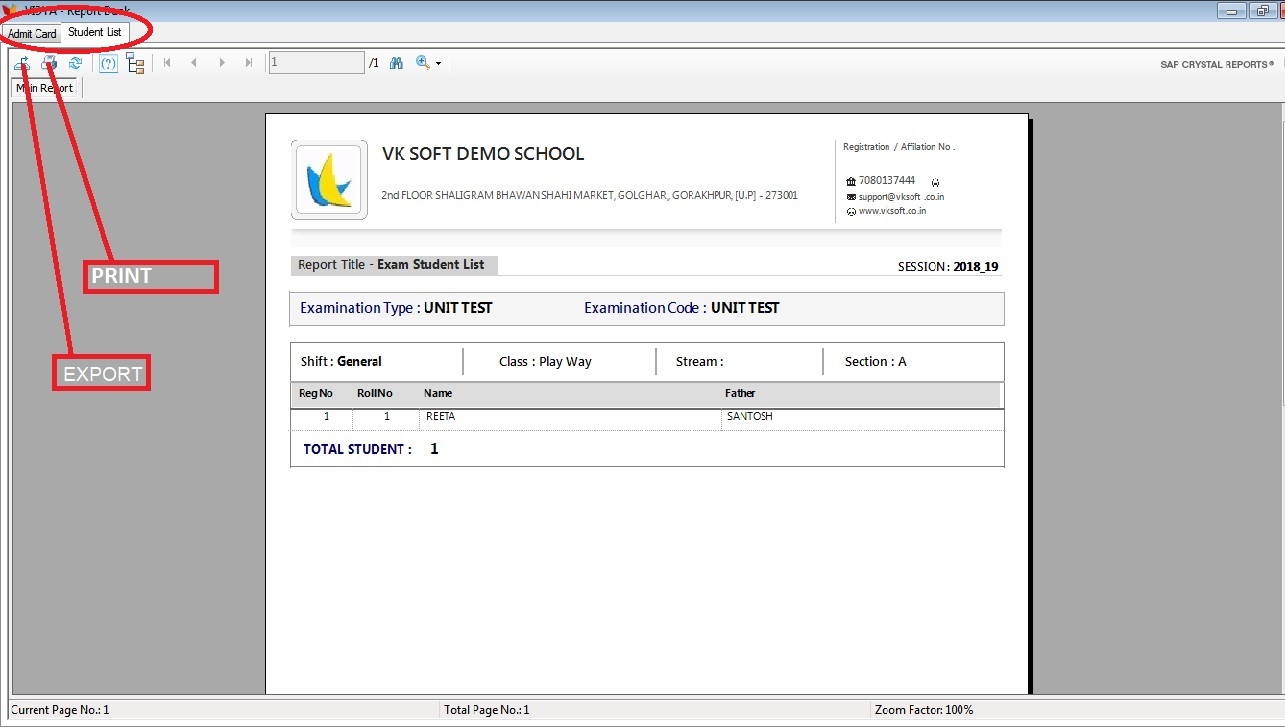The width and height of the screenshot is (1285, 728).
Task: Click the school logo image
Action: click(x=329, y=180)
